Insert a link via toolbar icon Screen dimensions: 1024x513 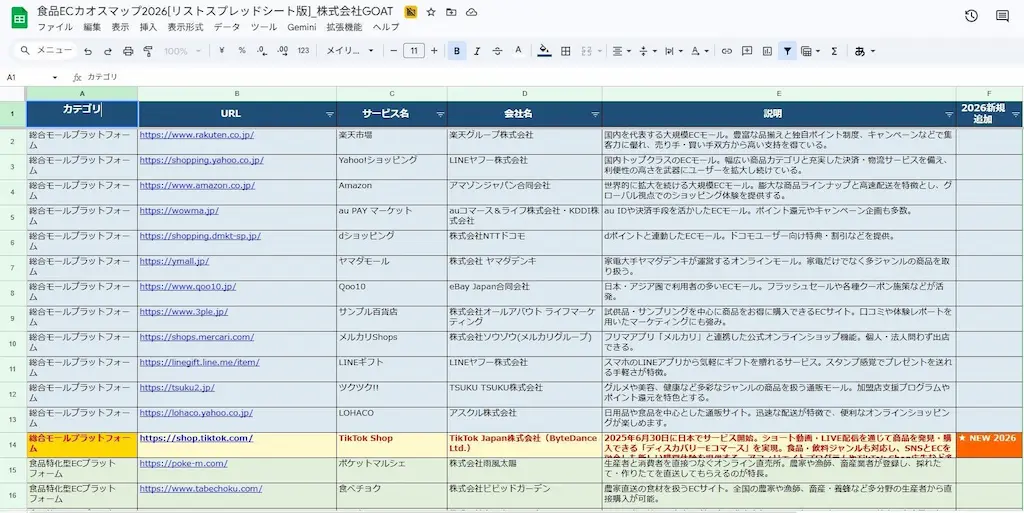pyautogui.click(x=726, y=51)
